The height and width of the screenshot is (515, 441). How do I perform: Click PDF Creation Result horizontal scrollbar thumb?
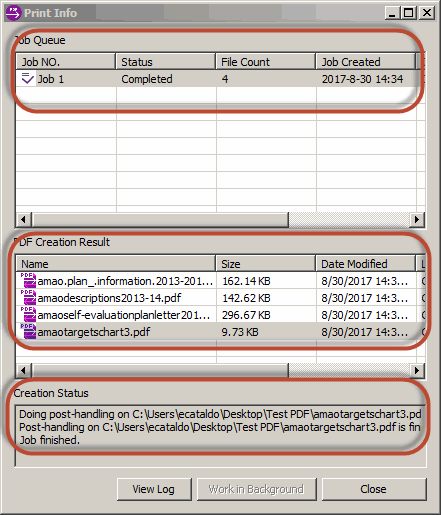coord(160,370)
